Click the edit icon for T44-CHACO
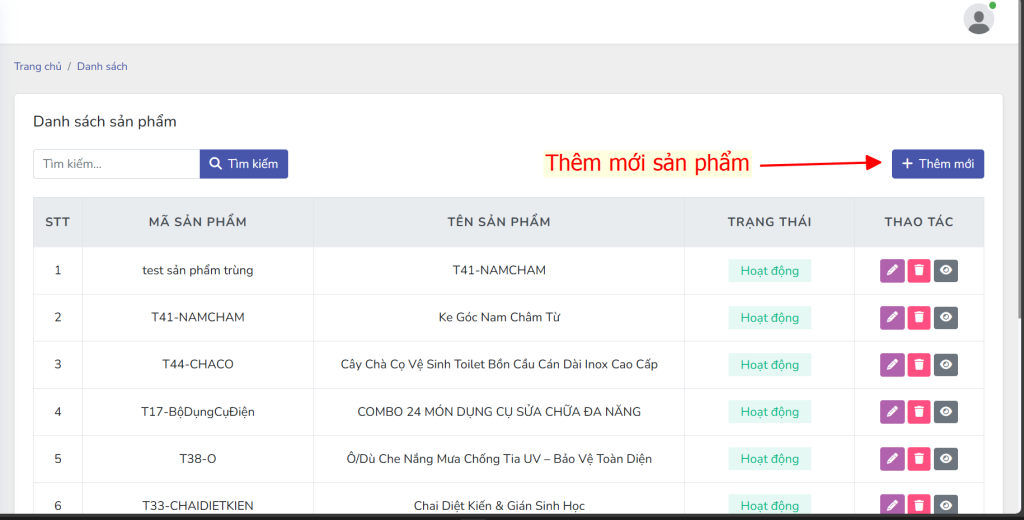 tap(892, 364)
